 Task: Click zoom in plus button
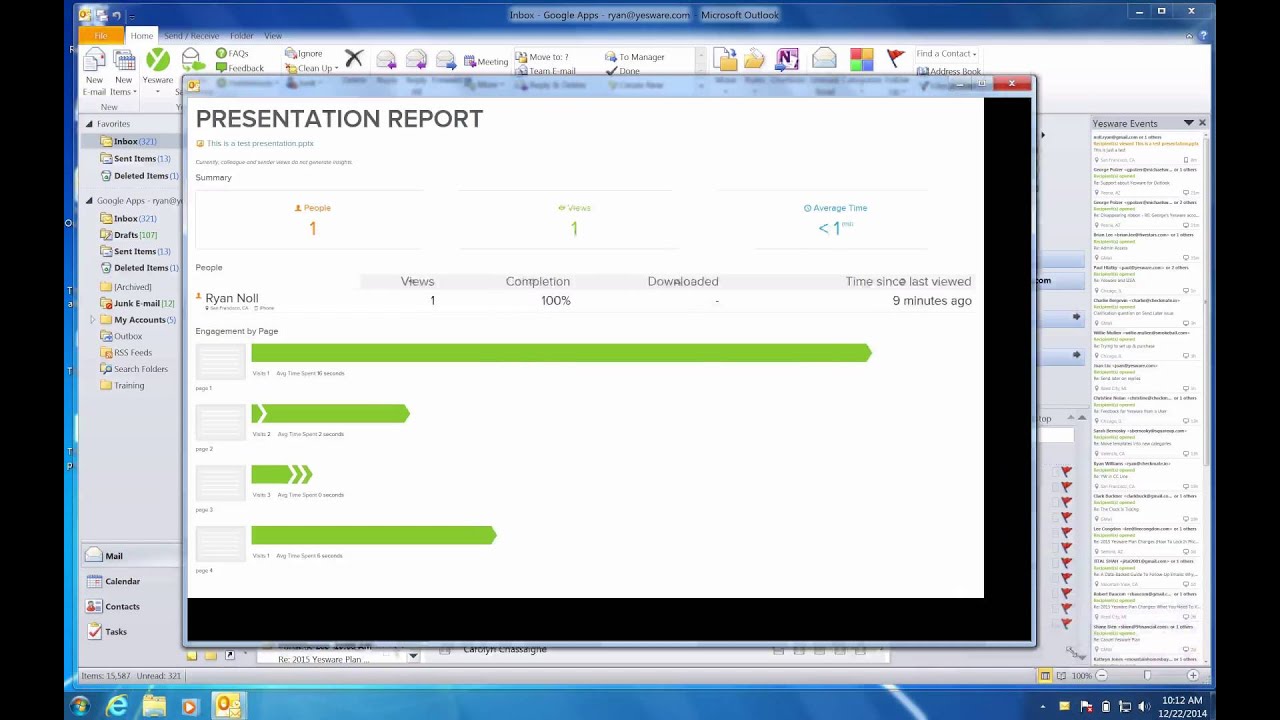click(x=1192, y=676)
